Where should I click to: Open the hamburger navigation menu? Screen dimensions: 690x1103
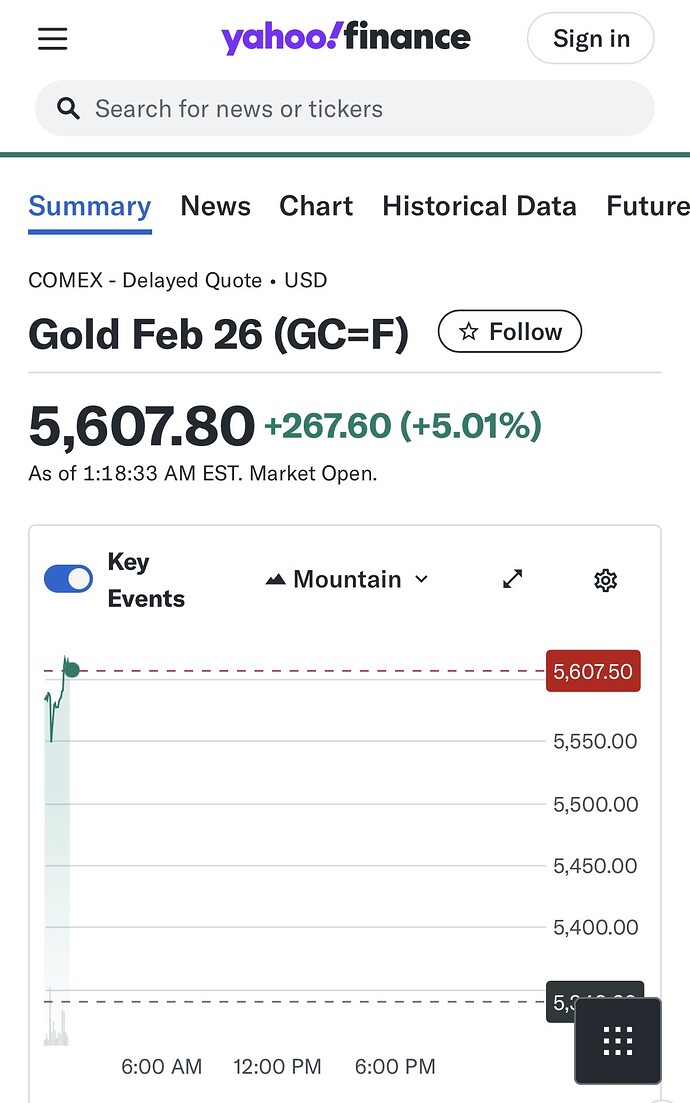pyautogui.click(x=53, y=39)
